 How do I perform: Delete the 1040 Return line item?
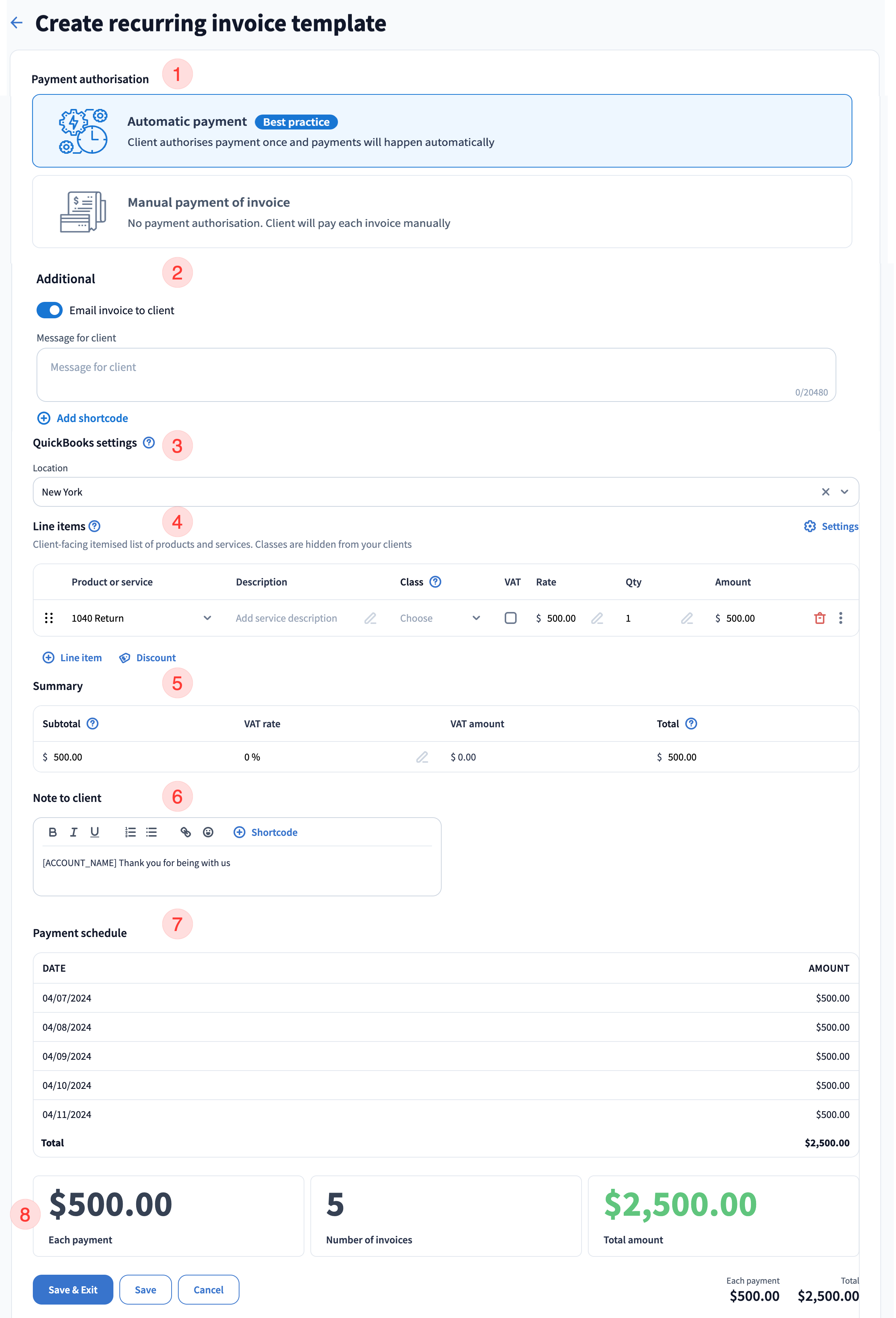pos(820,618)
